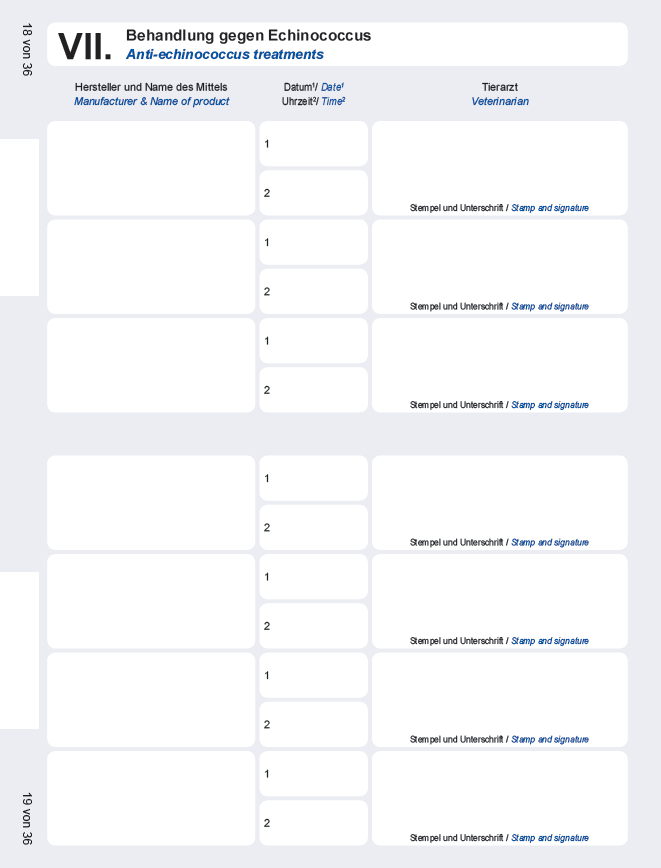The width and height of the screenshot is (661, 868).
Task: Click date field 1 in the first treatment row
Action: 313,144
